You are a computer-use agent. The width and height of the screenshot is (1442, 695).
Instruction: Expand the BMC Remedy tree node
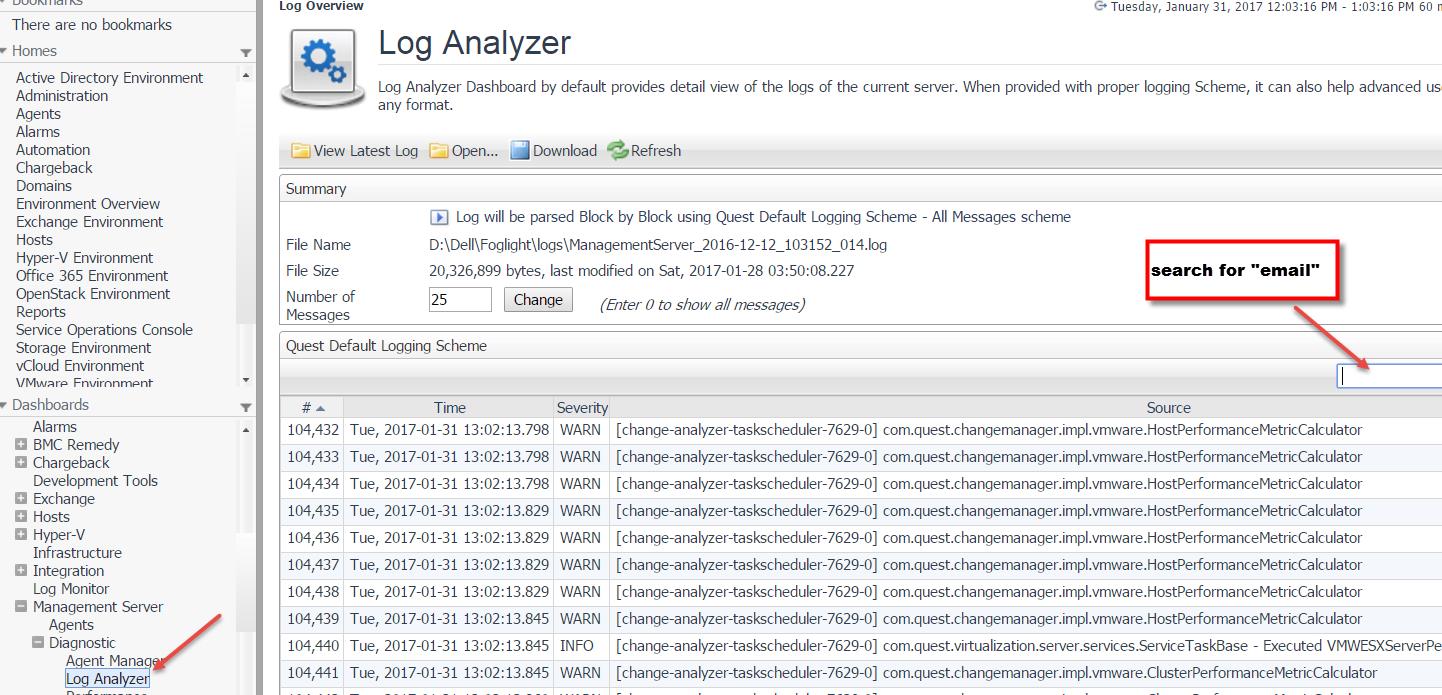[22, 445]
